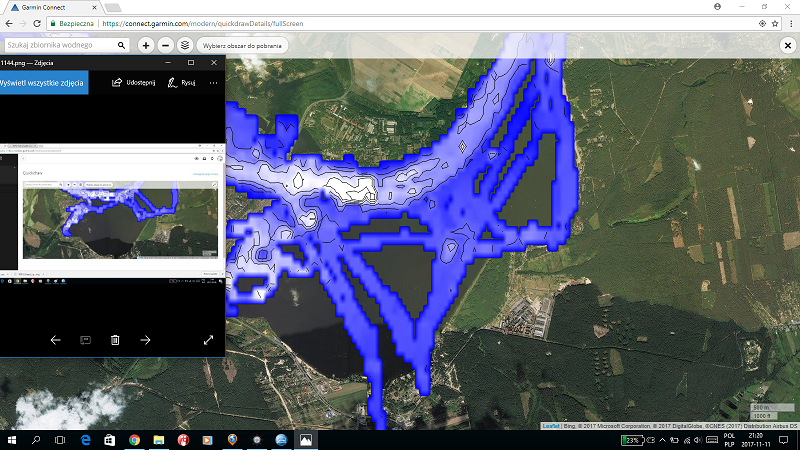800x450 pixels.
Task: Open the map layers selector
Action: (x=185, y=45)
